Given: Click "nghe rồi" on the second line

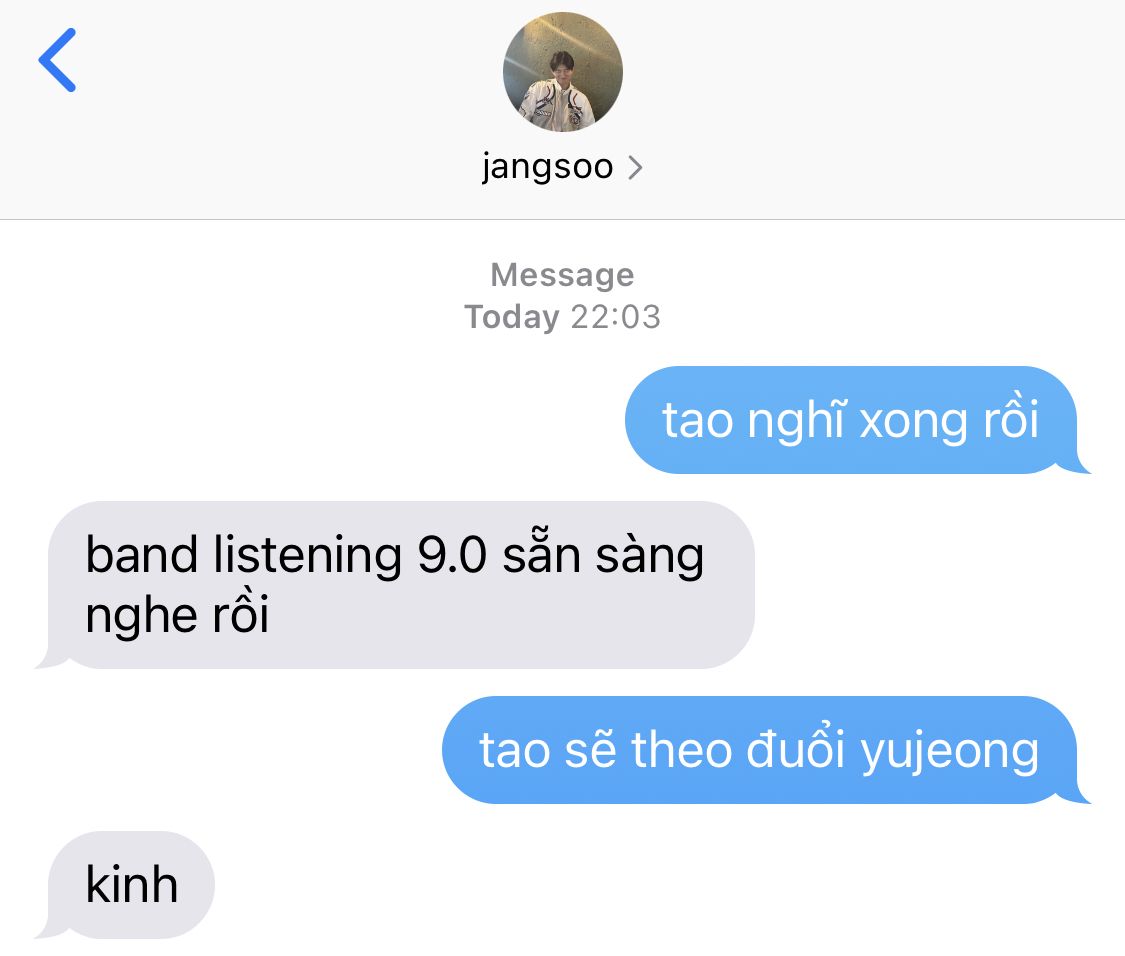Looking at the screenshot, I should [177, 616].
